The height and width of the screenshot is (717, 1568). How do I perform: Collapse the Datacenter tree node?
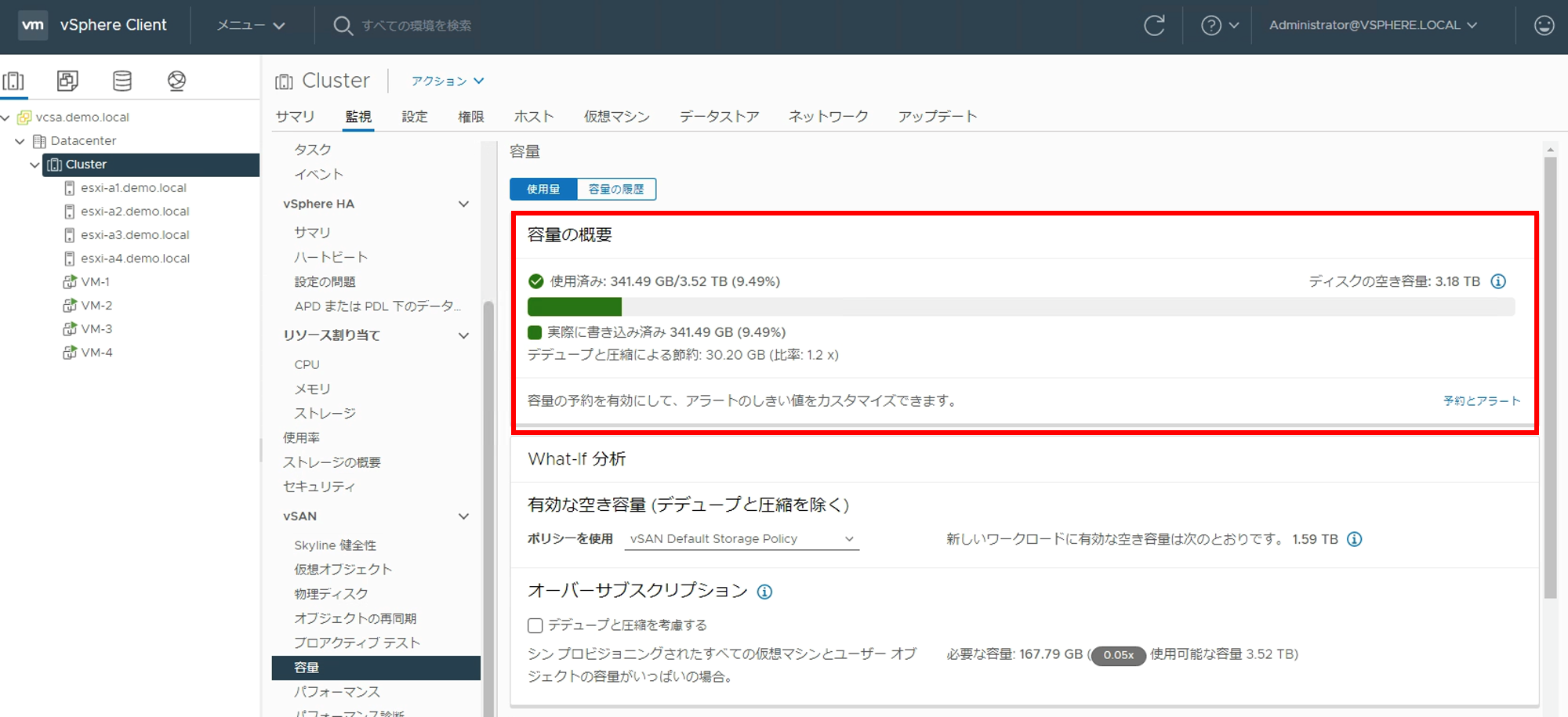point(20,141)
